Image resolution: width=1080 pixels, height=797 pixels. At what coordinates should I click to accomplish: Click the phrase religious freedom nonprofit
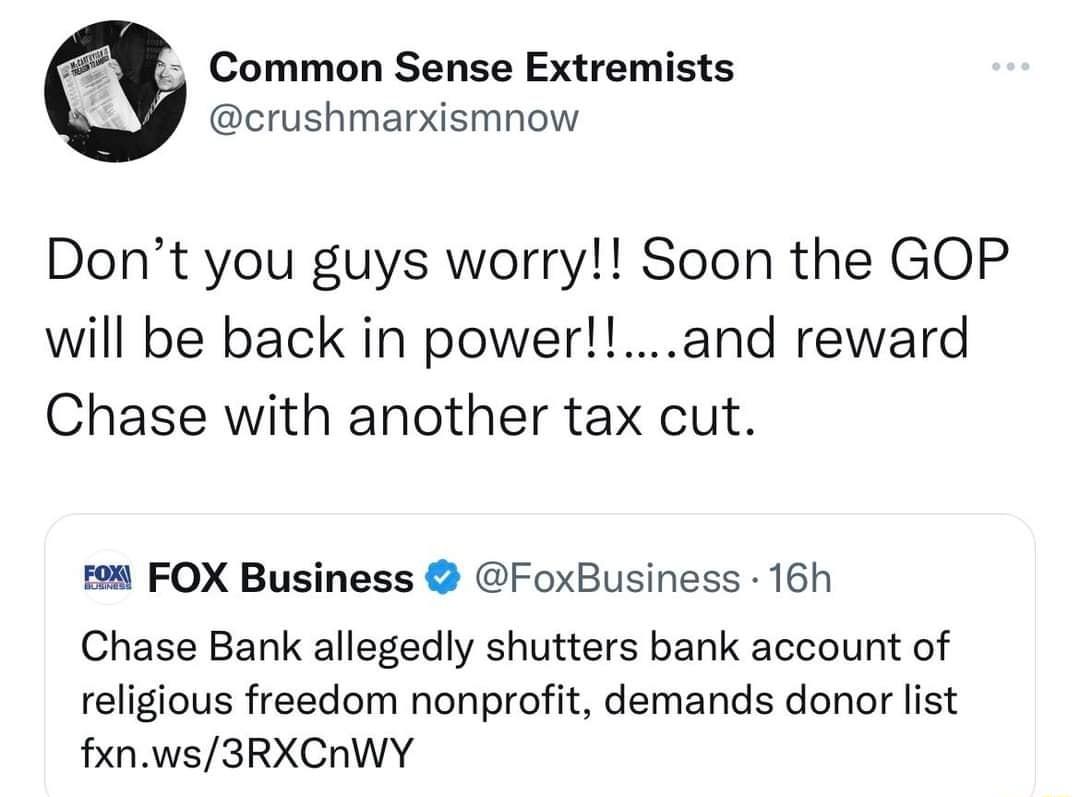coord(330,698)
